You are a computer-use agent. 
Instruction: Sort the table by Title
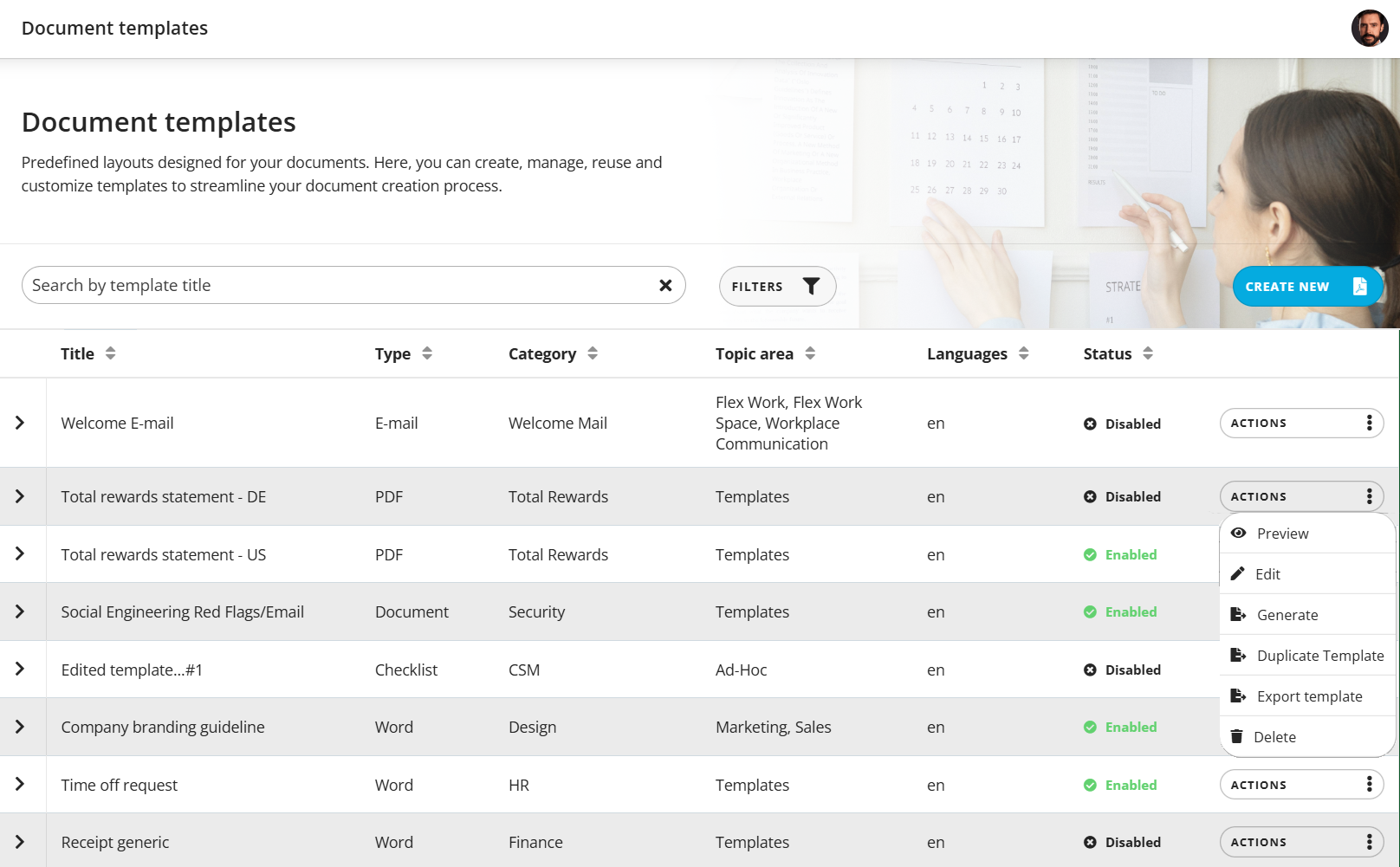(110, 353)
